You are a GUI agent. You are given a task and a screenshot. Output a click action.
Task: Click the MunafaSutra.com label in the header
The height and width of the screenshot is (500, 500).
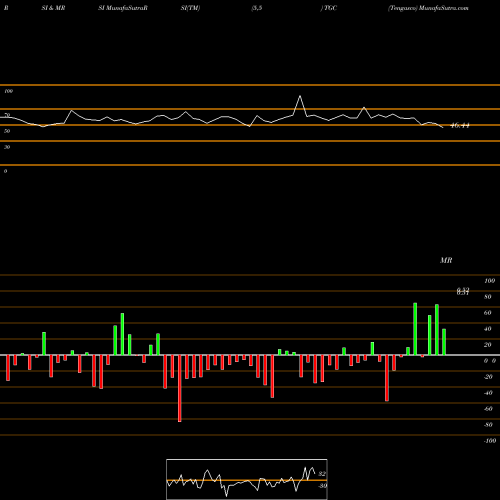(443, 8)
